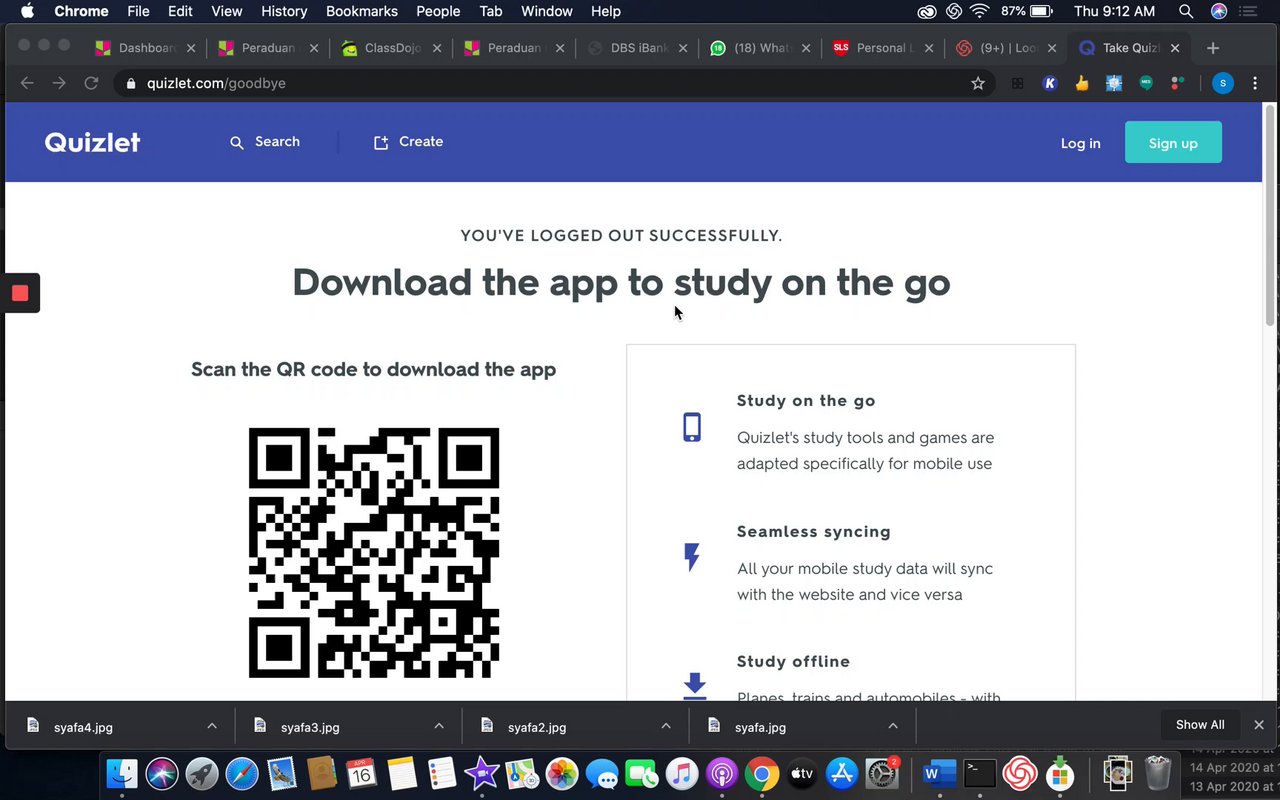Open the Window menu
The image size is (1280, 800).
(547, 11)
